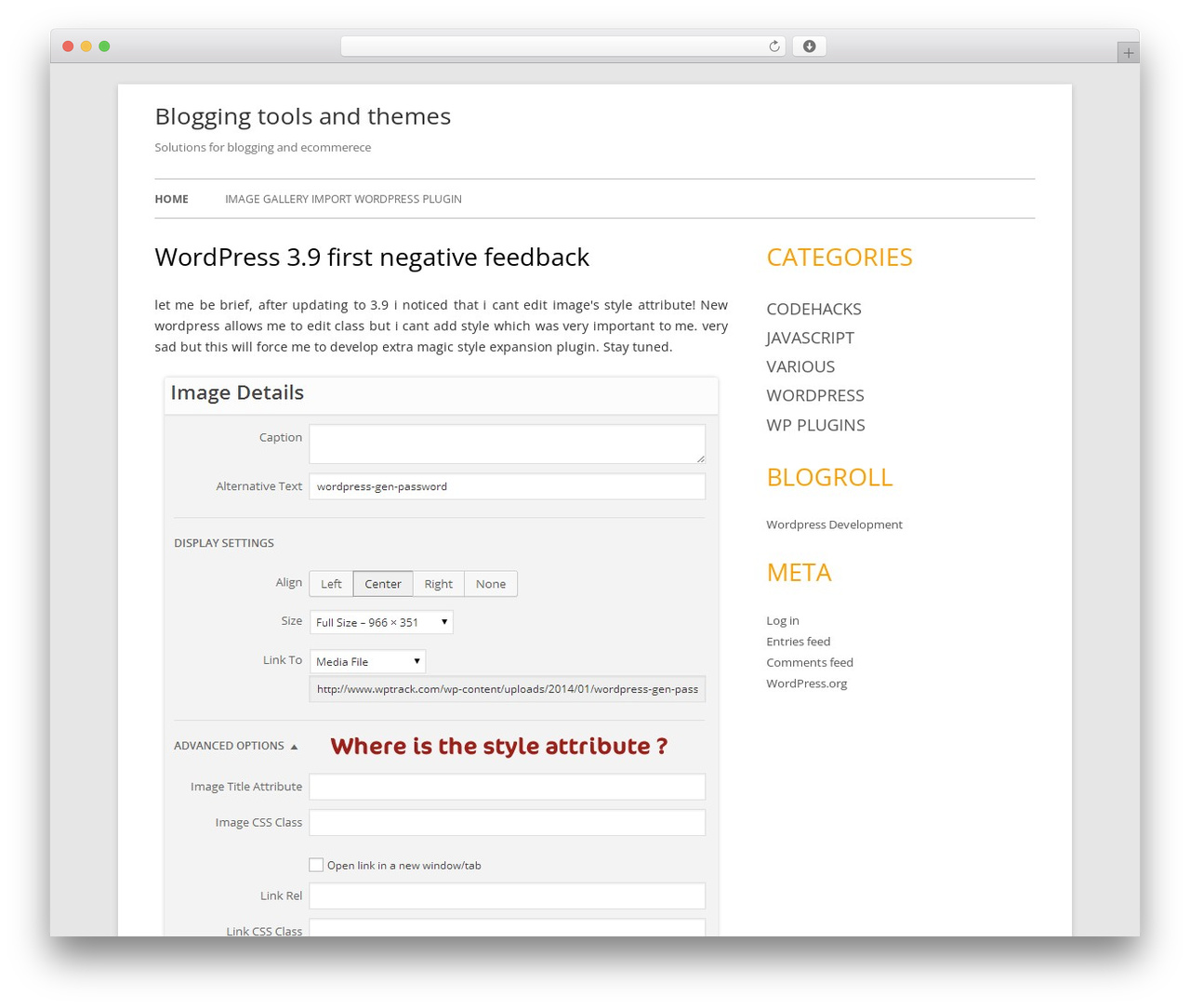Click into the Caption text area

[507, 444]
